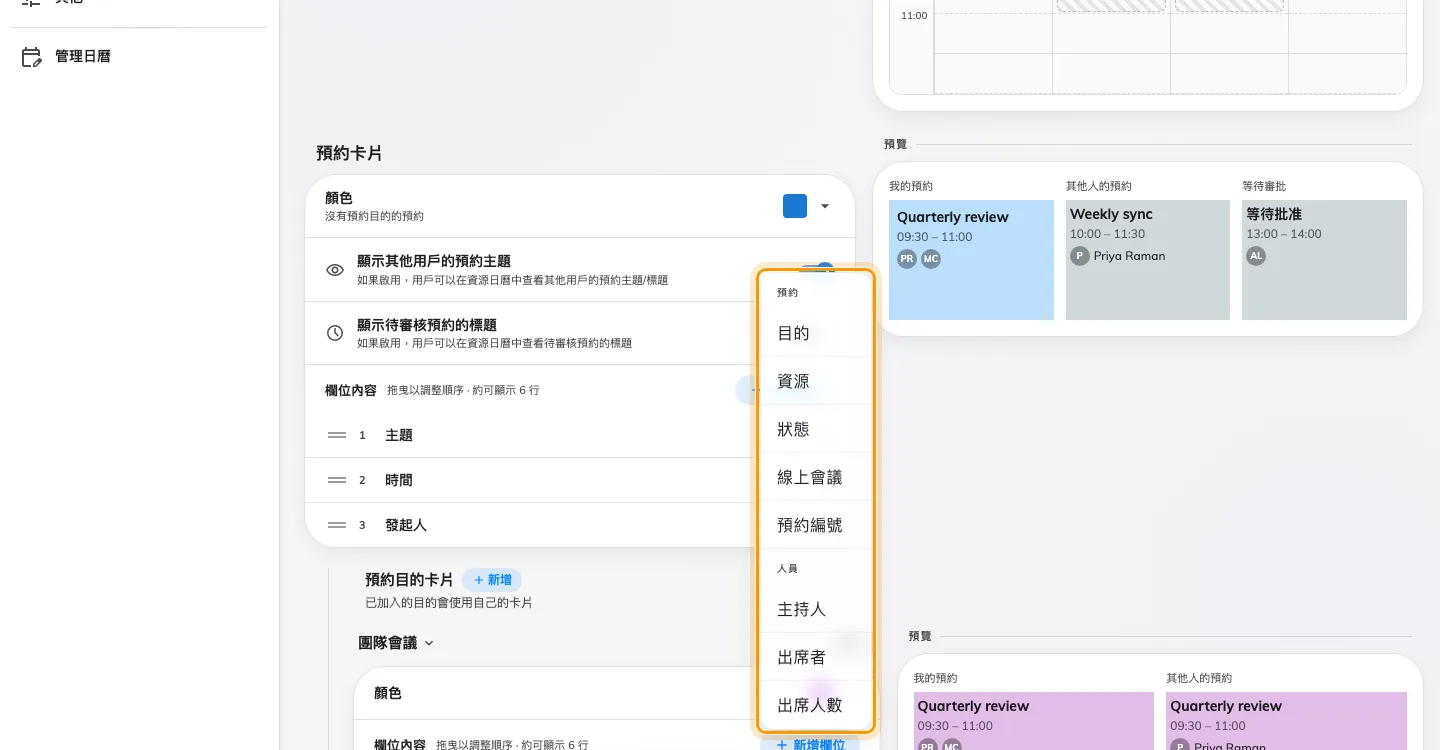Click the 預約卡片 section heading
The width and height of the screenshot is (1440, 750).
coord(349,153)
